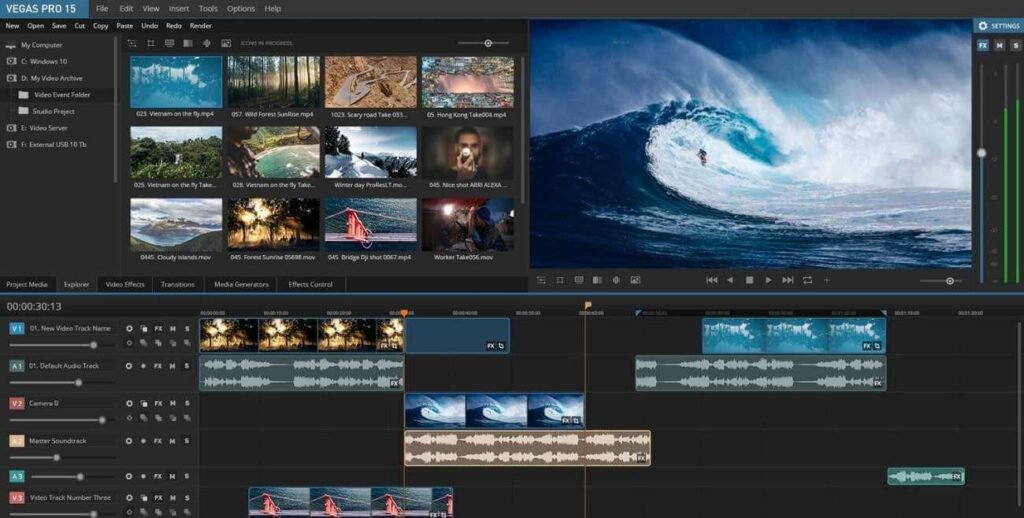Open the File menu

pyautogui.click(x=102, y=8)
